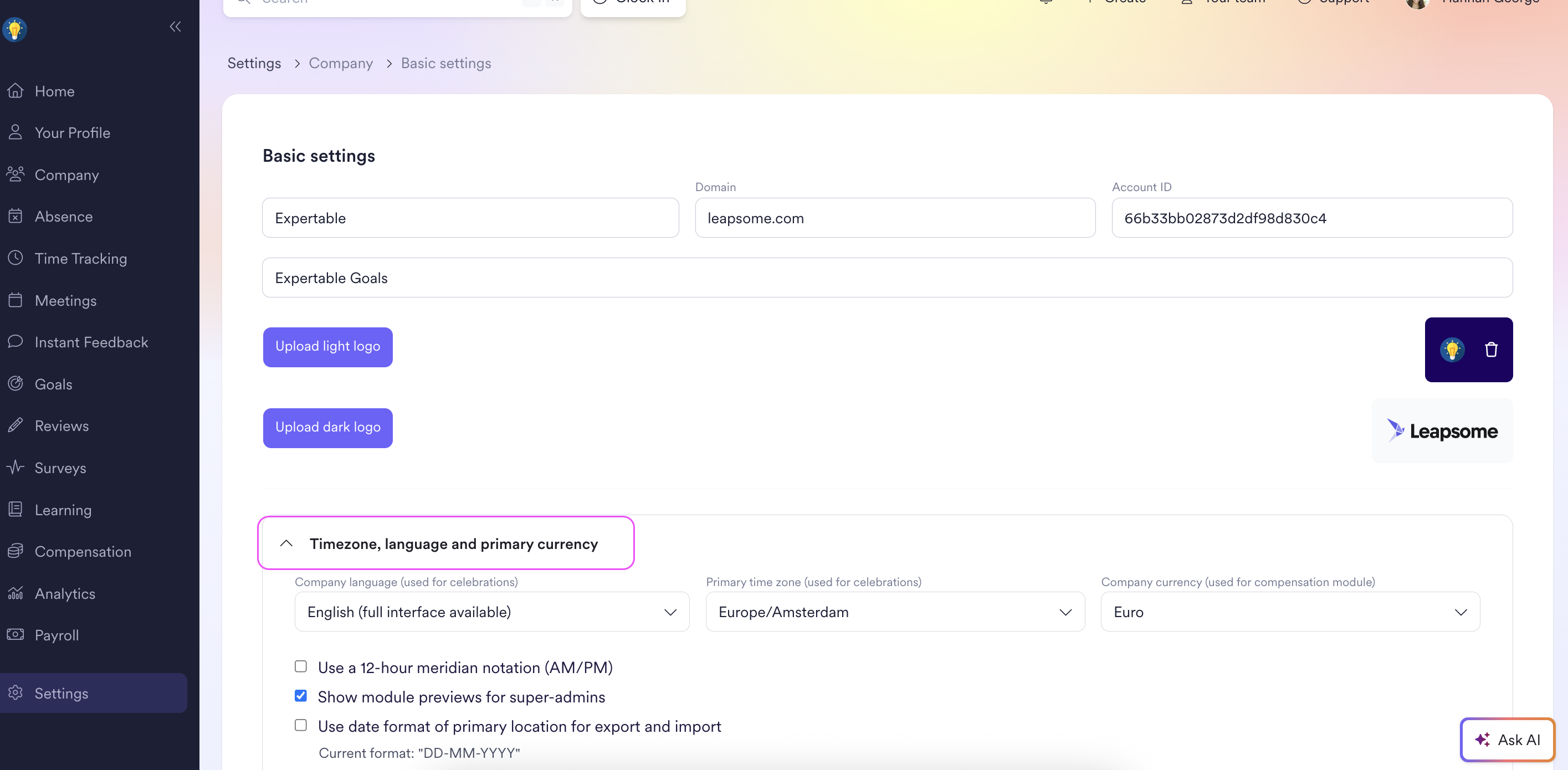Collapse Timezone, language and primary currency section
The image size is (1568, 770).
pos(286,543)
